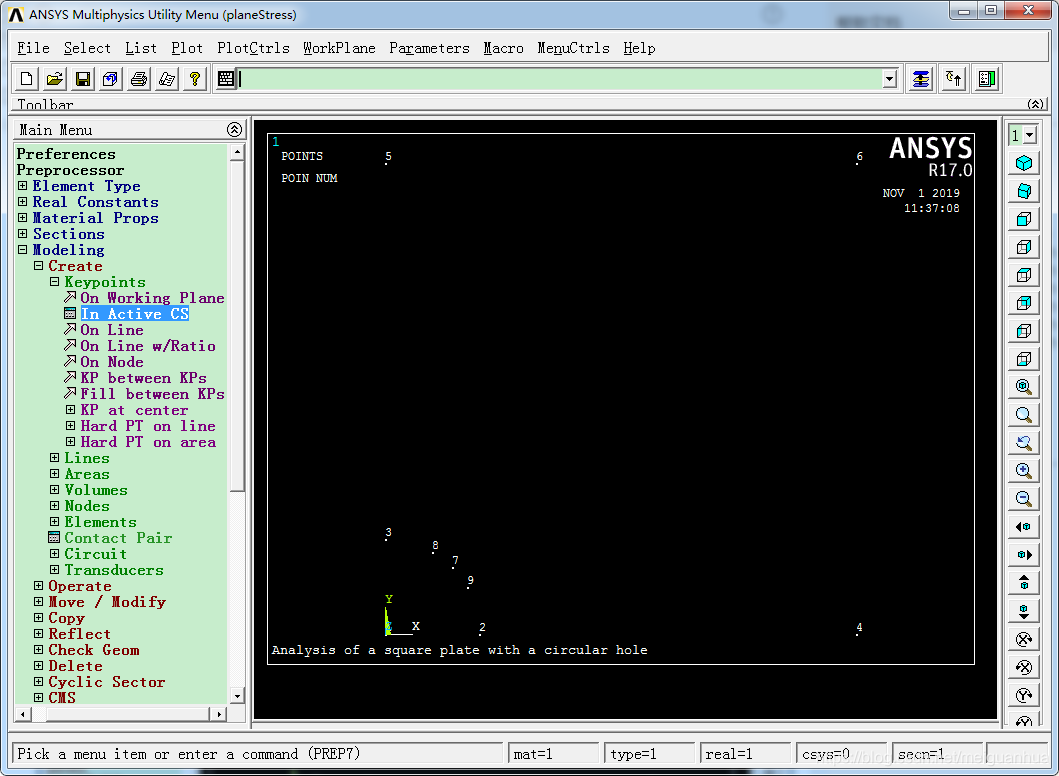The height and width of the screenshot is (776, 1059).
Task: Click the Zoom Out magnifier icon
Action: pos(1023,499)
